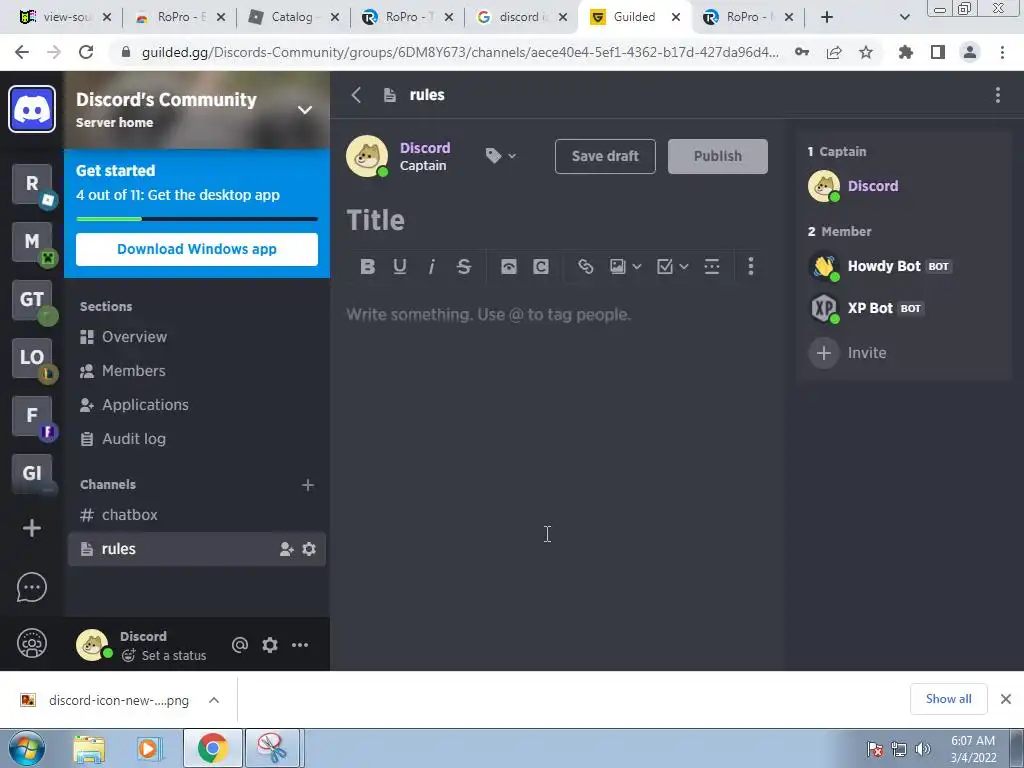The image size is (1024, 768).
Task: Switch to GT server
Action: click(x=32, y=300)
